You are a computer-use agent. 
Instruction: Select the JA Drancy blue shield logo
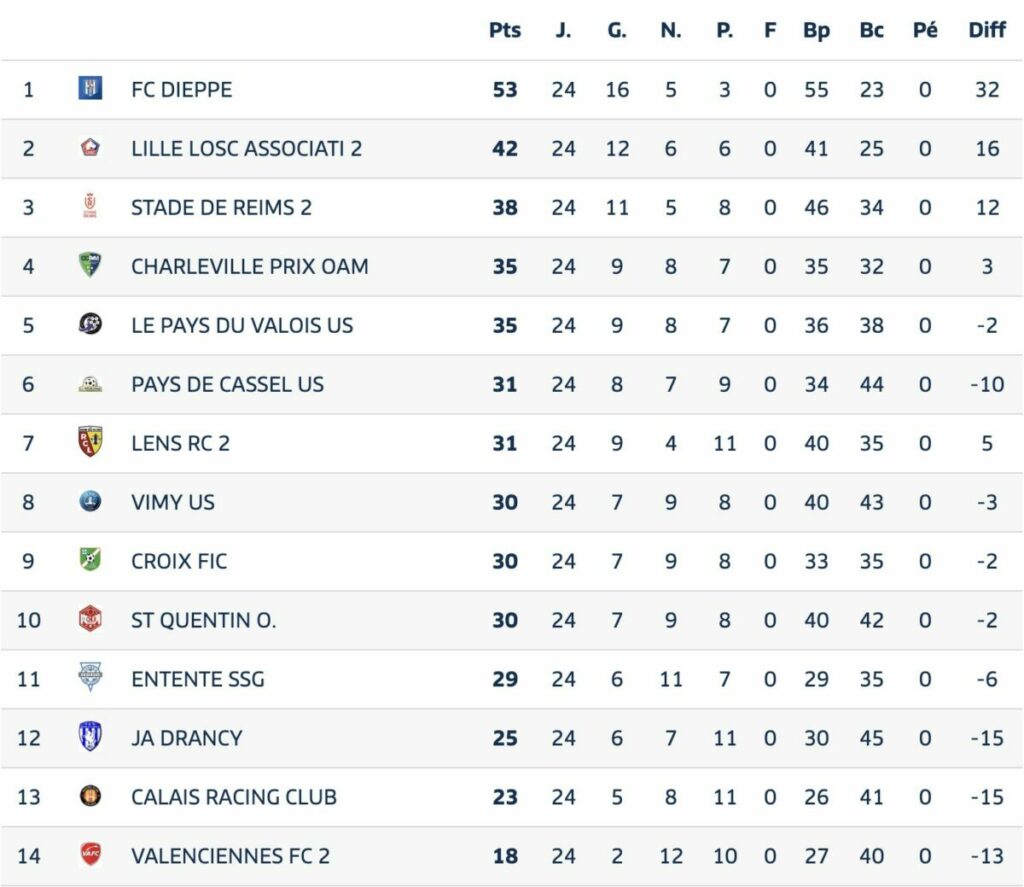(x=90, y=736)
